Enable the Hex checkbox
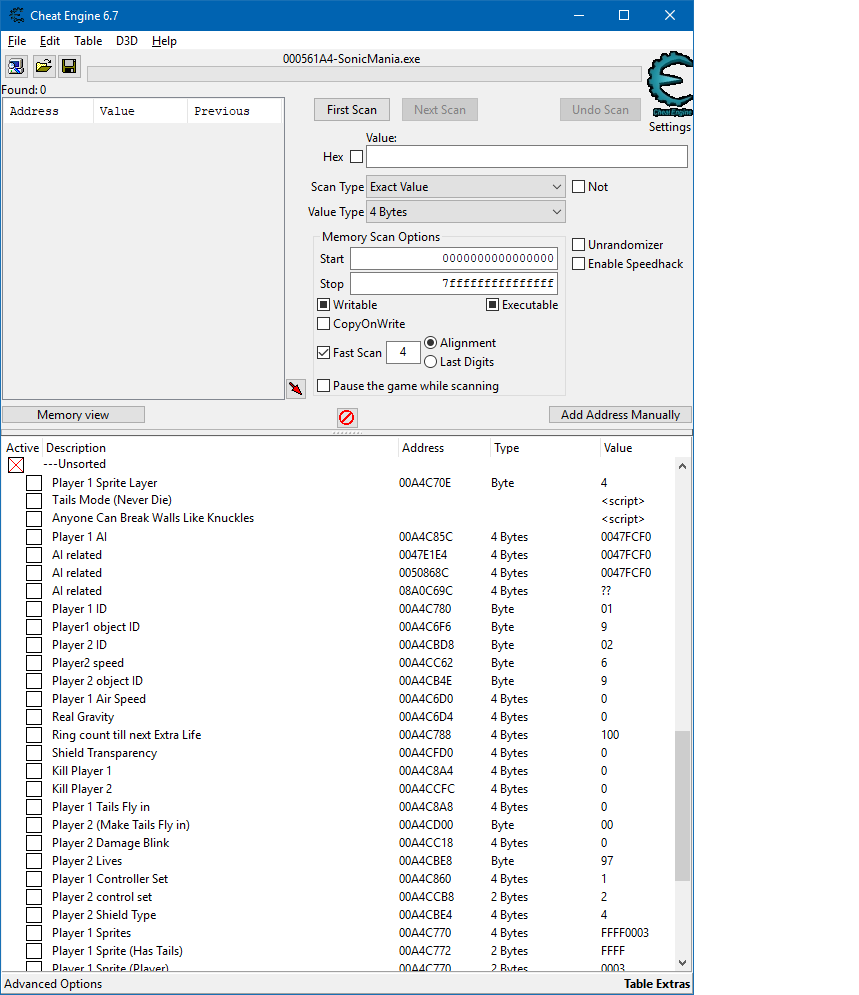Screen dimensions: 859x995 coord(357,157)
